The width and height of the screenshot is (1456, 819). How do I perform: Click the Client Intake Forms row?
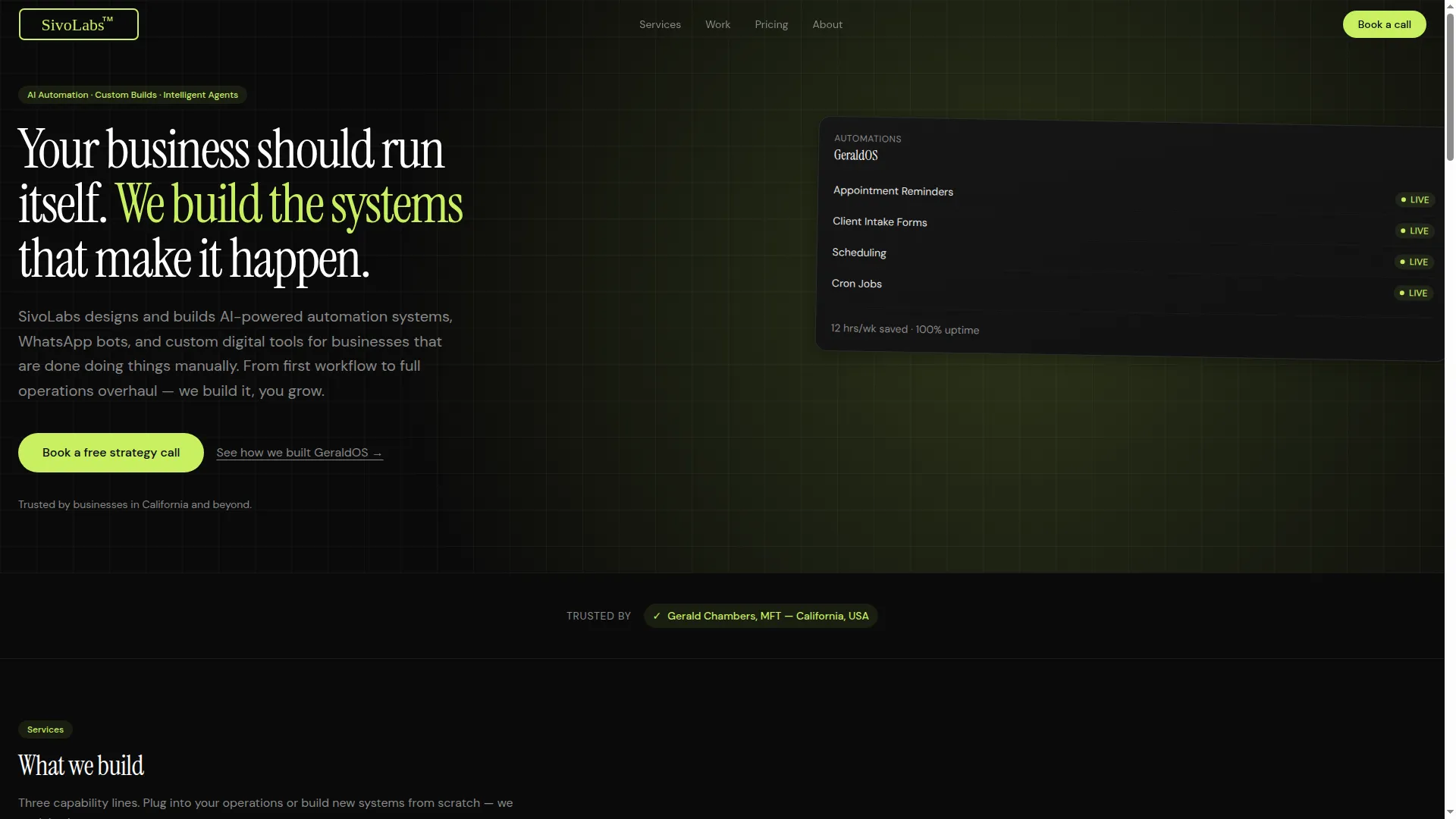pos(1132,225)
